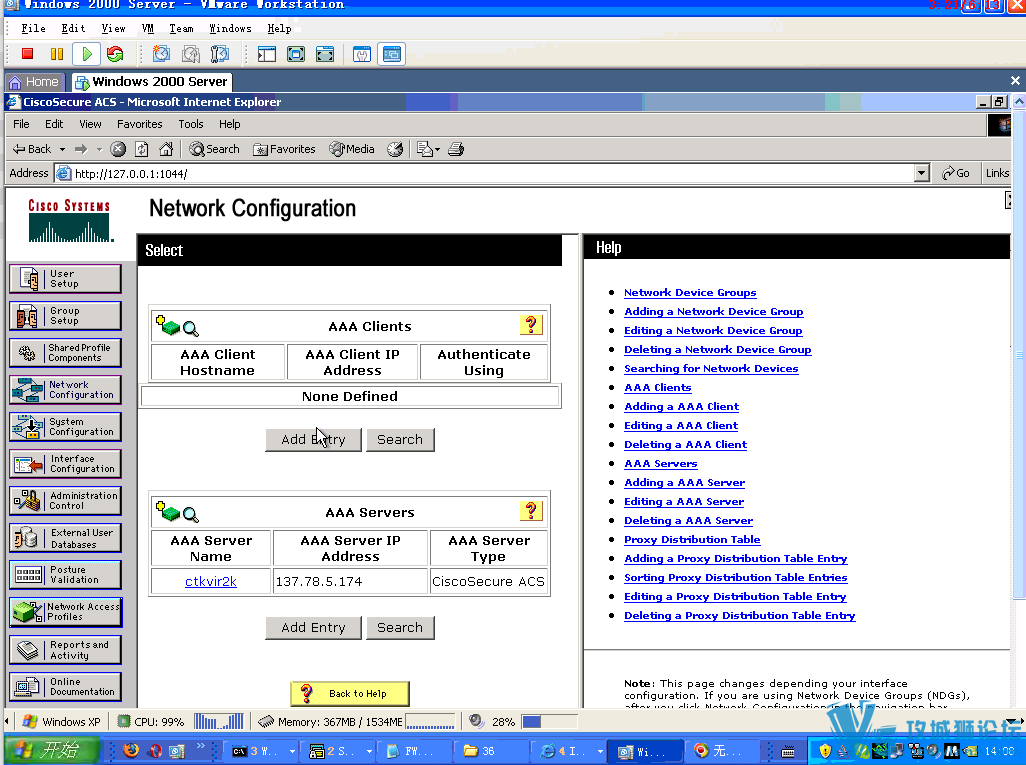Click the IE Media toolbar button
Viewport: 1026px width, 765px height.
(x=352, y=149)
